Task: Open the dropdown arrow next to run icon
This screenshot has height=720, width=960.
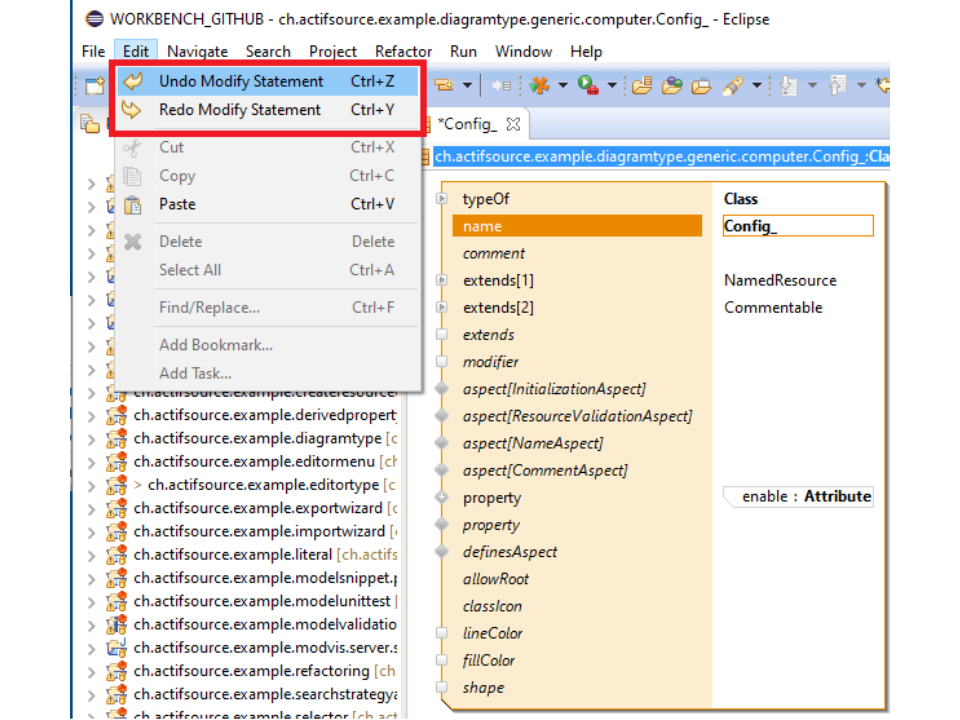Action: [x=612, y=86]
